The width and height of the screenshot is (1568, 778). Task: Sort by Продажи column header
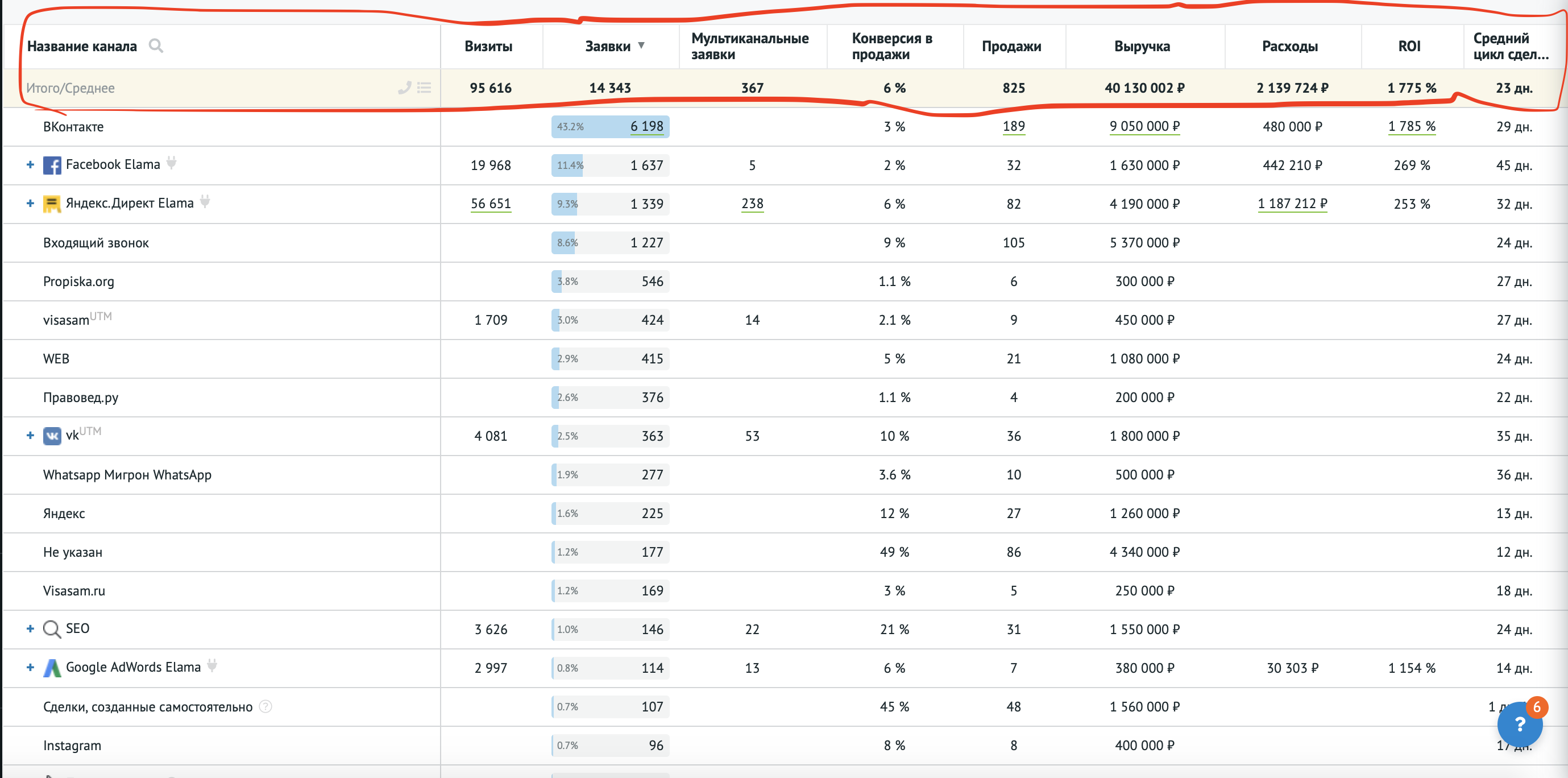[x=1011, y=46]
